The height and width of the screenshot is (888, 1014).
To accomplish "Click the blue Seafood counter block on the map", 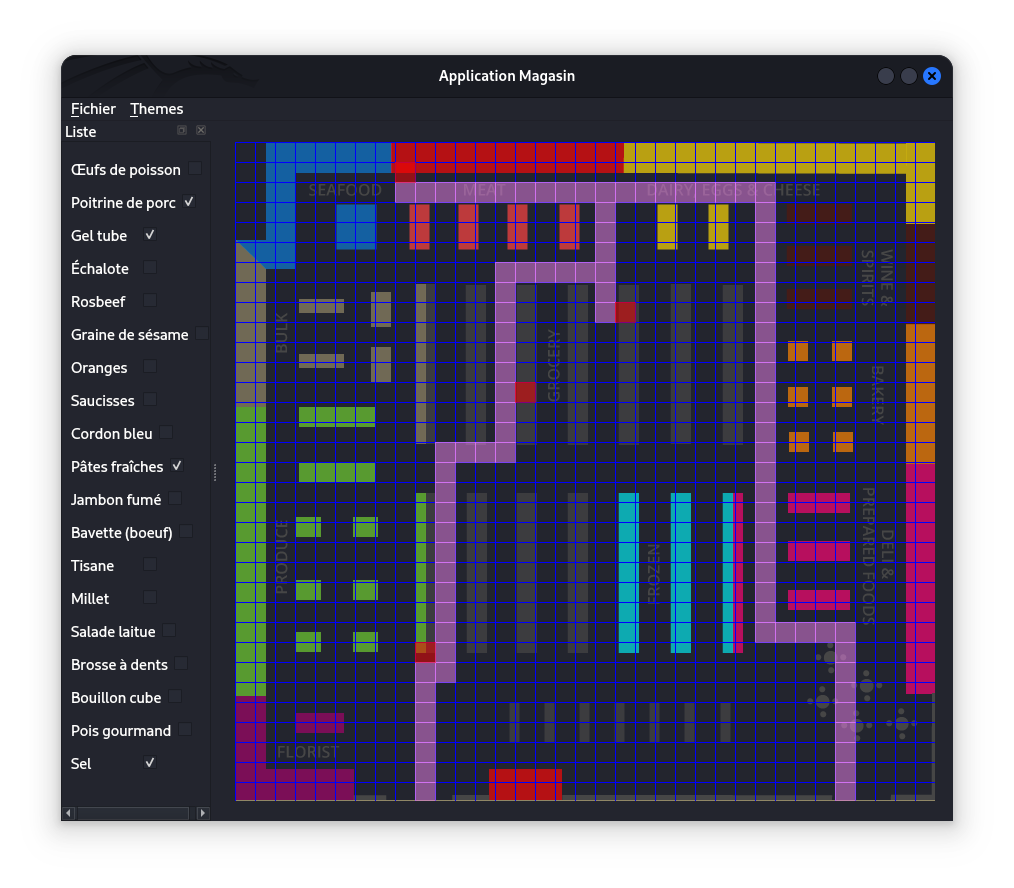I will pyautogui.click(x=355, y=226).
